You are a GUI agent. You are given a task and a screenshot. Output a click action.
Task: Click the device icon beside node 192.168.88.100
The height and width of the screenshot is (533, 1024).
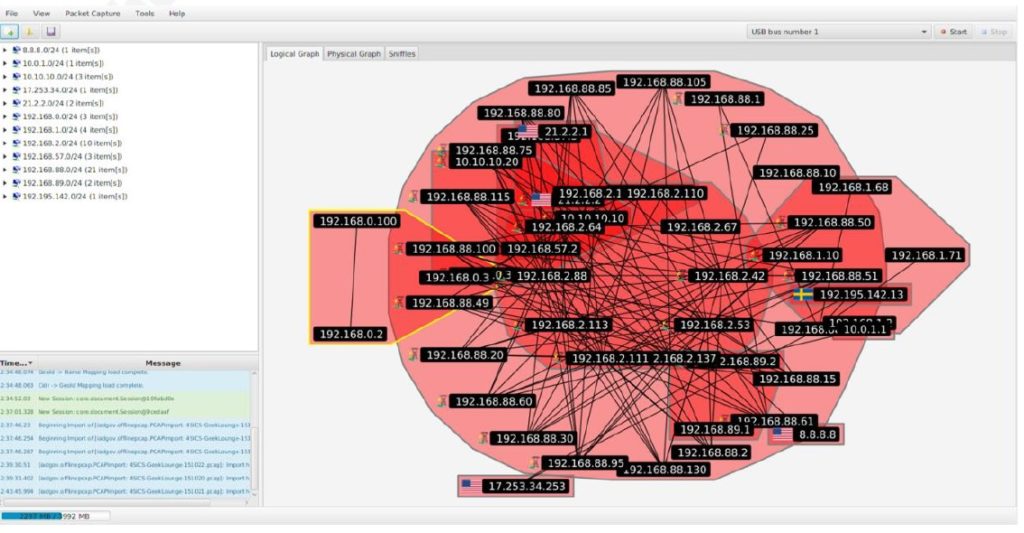tap(399, 249)
